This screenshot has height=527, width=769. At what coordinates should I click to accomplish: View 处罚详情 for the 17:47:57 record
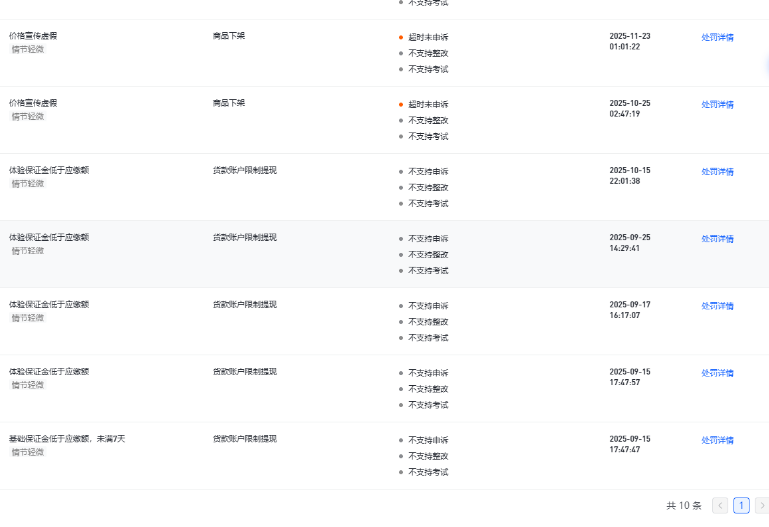pos(717,372)
